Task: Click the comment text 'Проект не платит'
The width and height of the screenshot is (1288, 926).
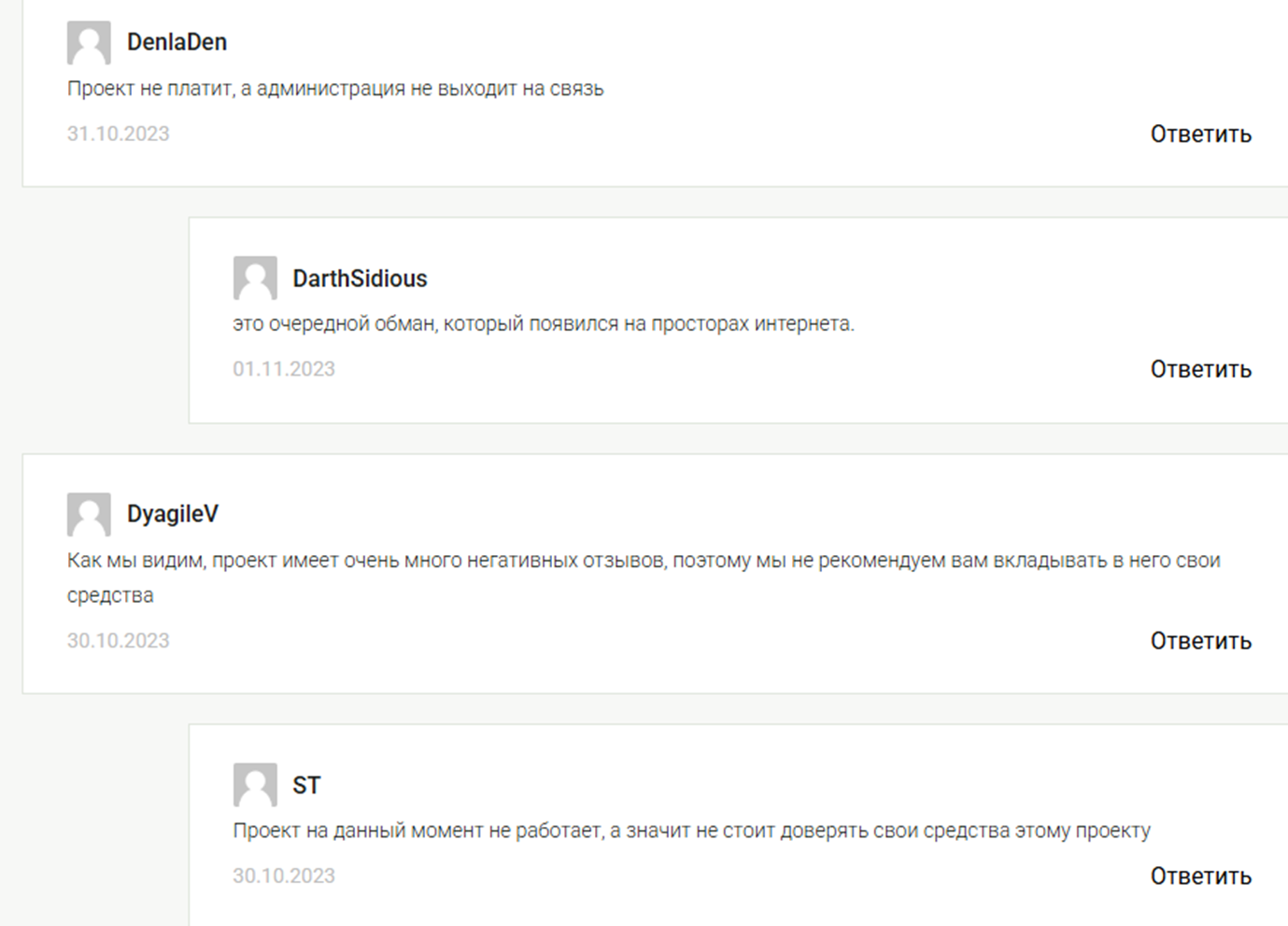Action: (x=335, y=89)
